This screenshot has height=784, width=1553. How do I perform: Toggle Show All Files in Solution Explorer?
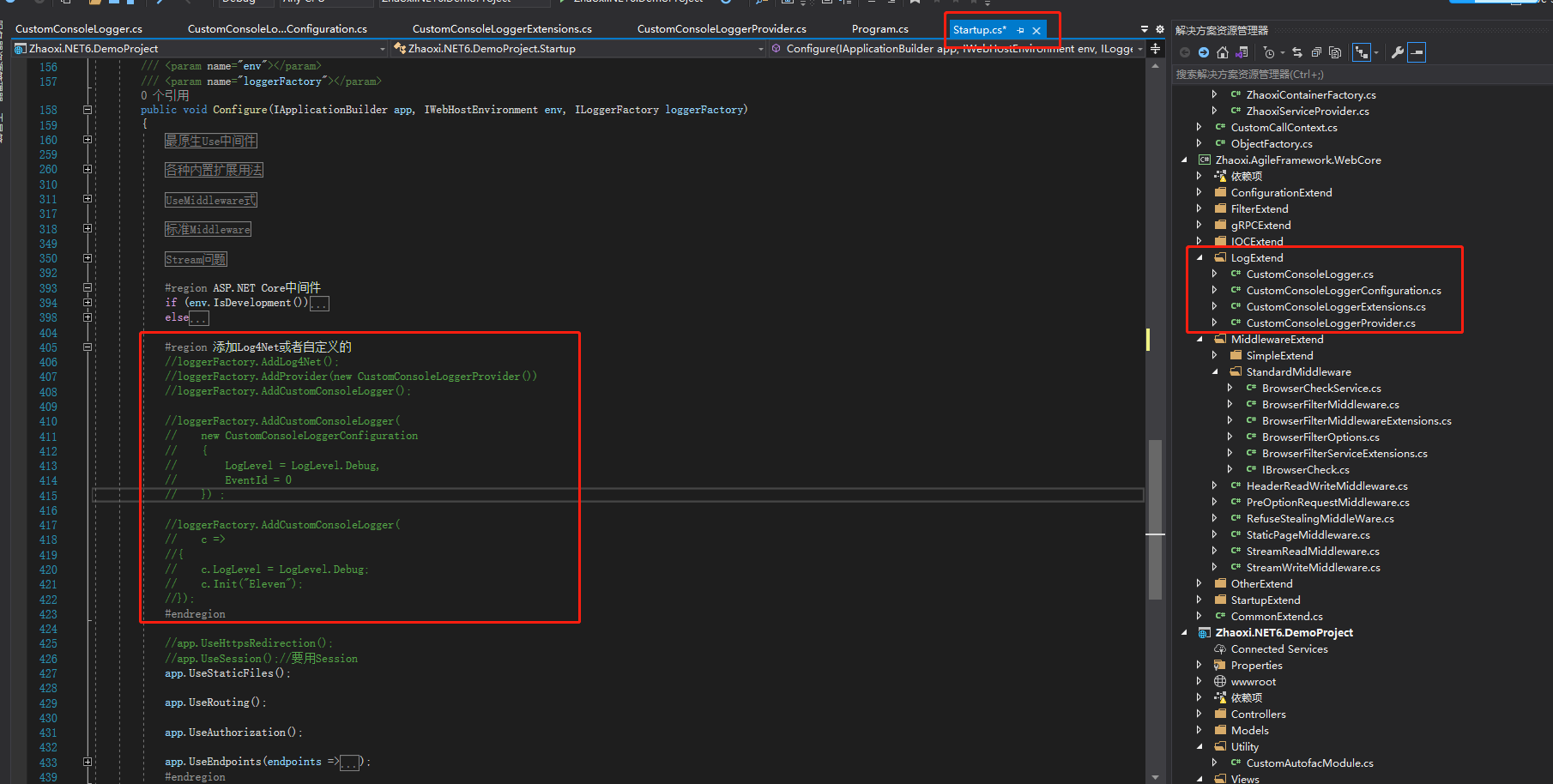tap(1335, 52)
